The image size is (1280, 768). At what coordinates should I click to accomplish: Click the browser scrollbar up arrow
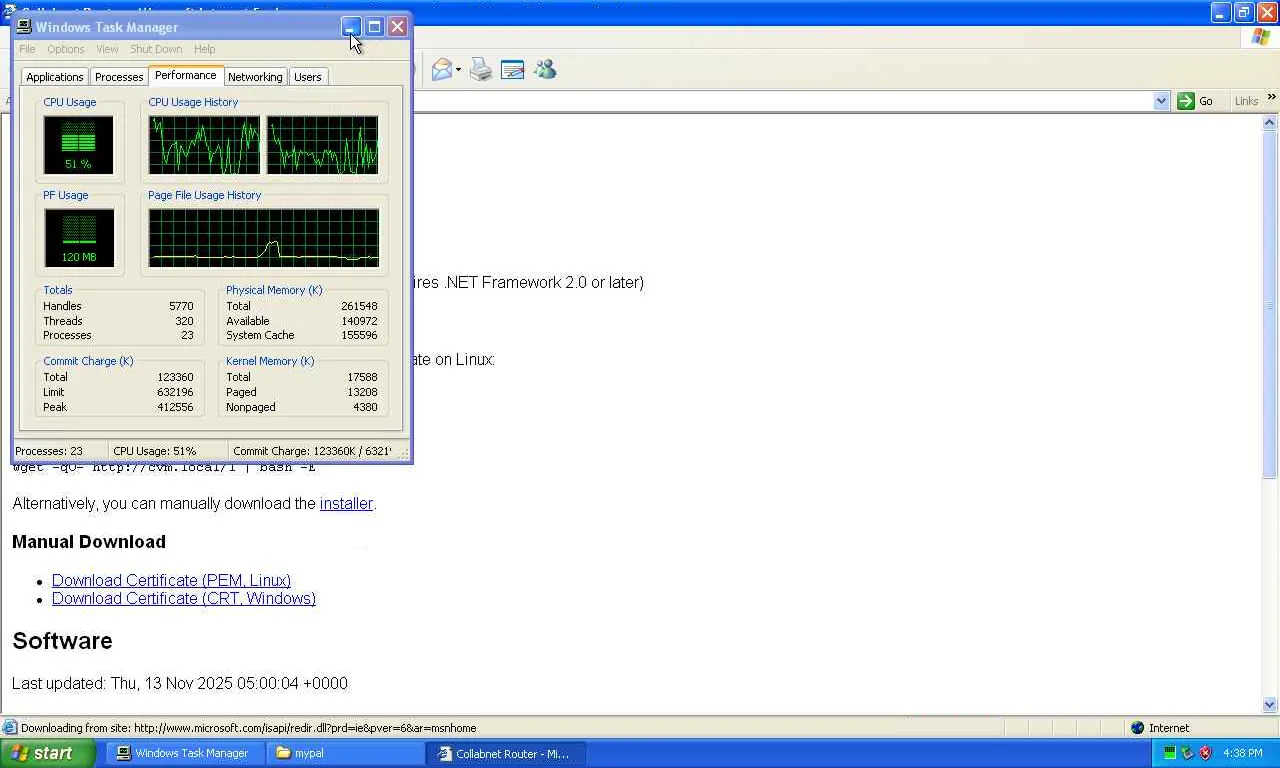[1270, 123]
